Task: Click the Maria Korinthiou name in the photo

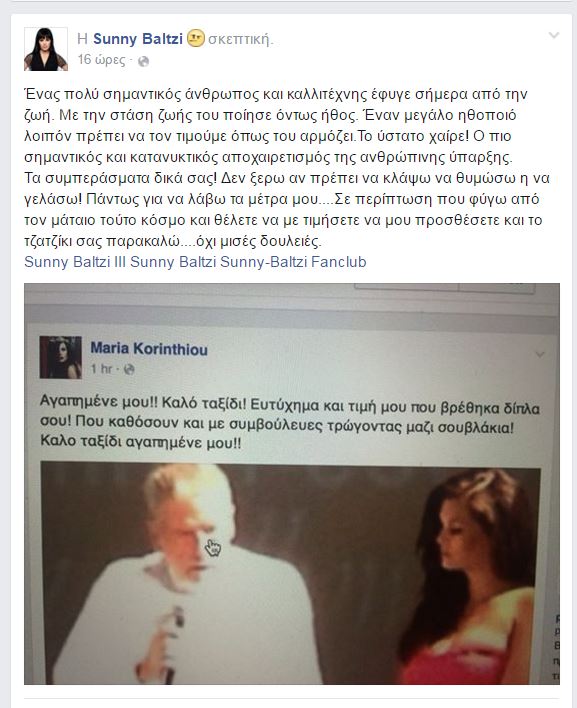Action: pos(149,349)
